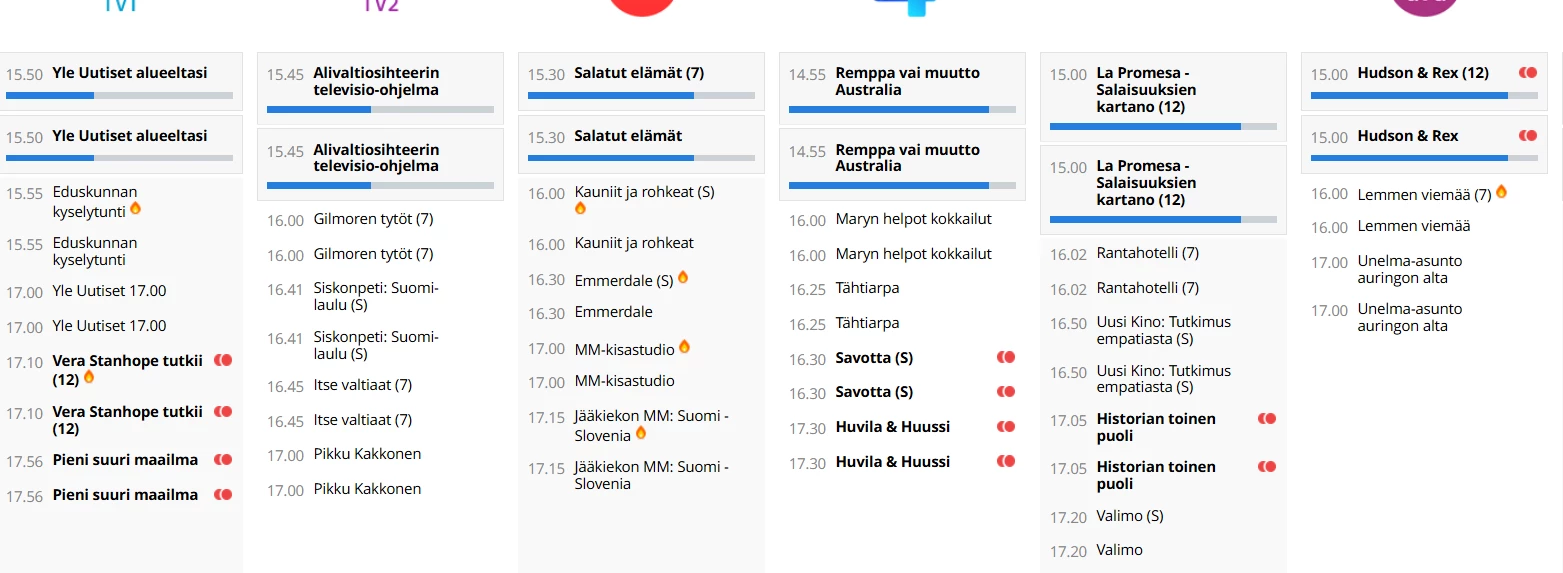Viewport: 1563px width, 573px height.
Task: Click the progress bar under Hudson & Rex (12)
Action: tap(1424, 96)
